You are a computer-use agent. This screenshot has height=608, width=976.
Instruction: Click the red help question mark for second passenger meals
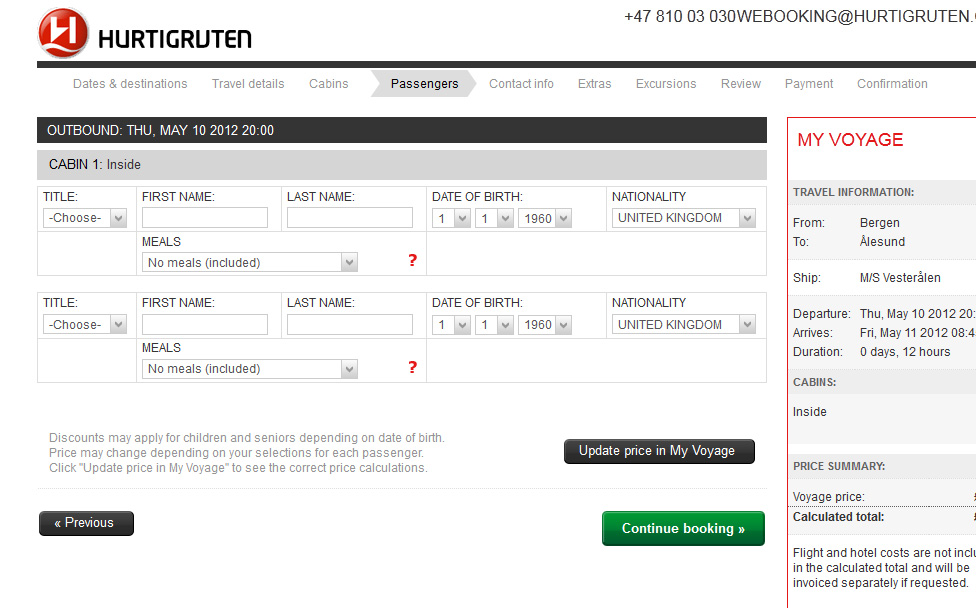[412, 367]
